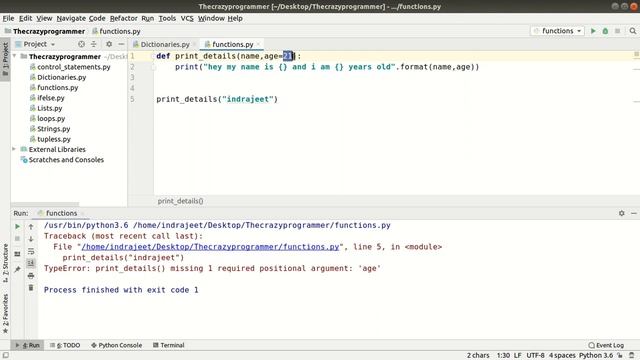Click the lock icon in the status bar
640x360 pixels.
pos(620,356)
